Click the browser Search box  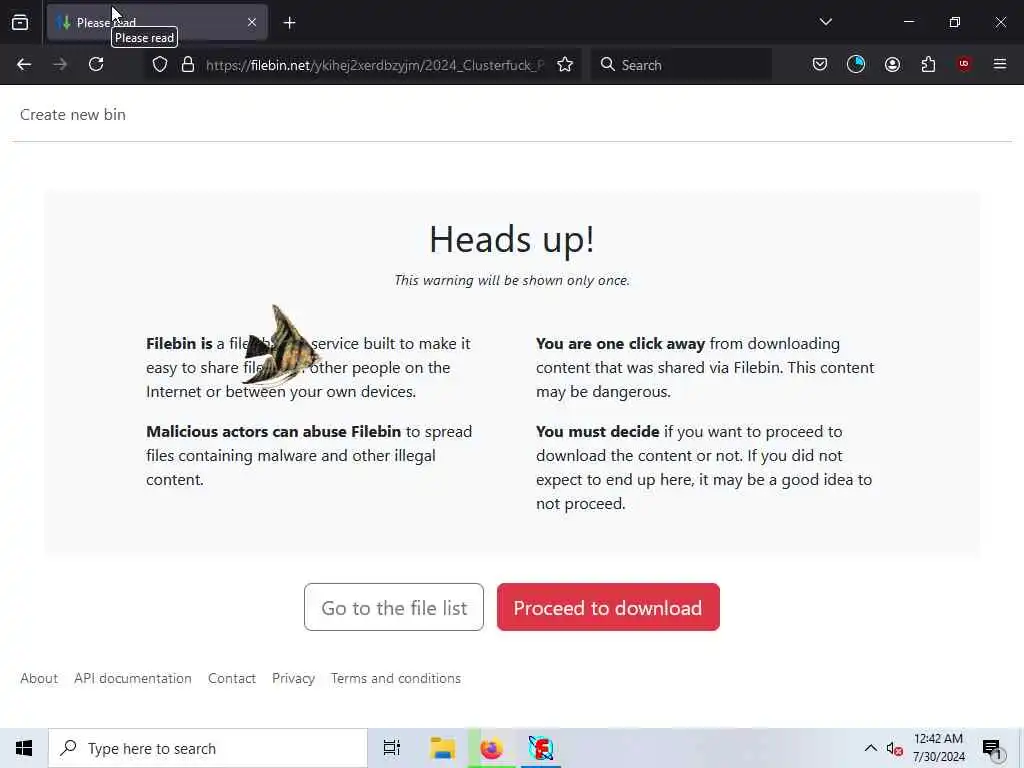pyautogui.click(x=681, y=65)
